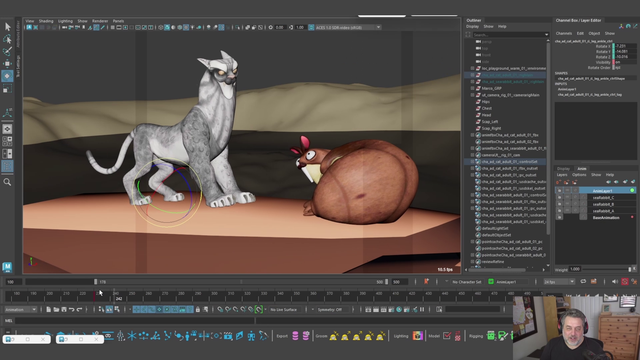Click the pause icon on status line

tap(422, 309)
